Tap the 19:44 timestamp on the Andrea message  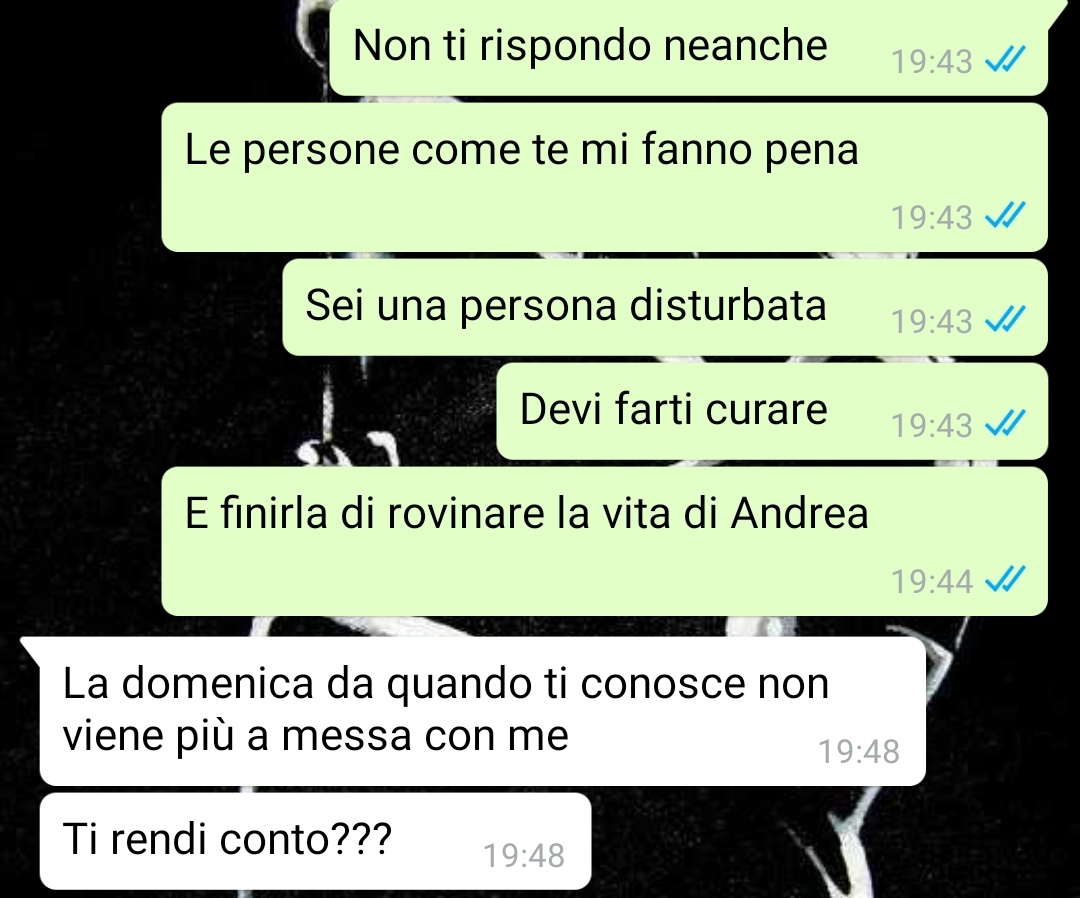[931, 581]
